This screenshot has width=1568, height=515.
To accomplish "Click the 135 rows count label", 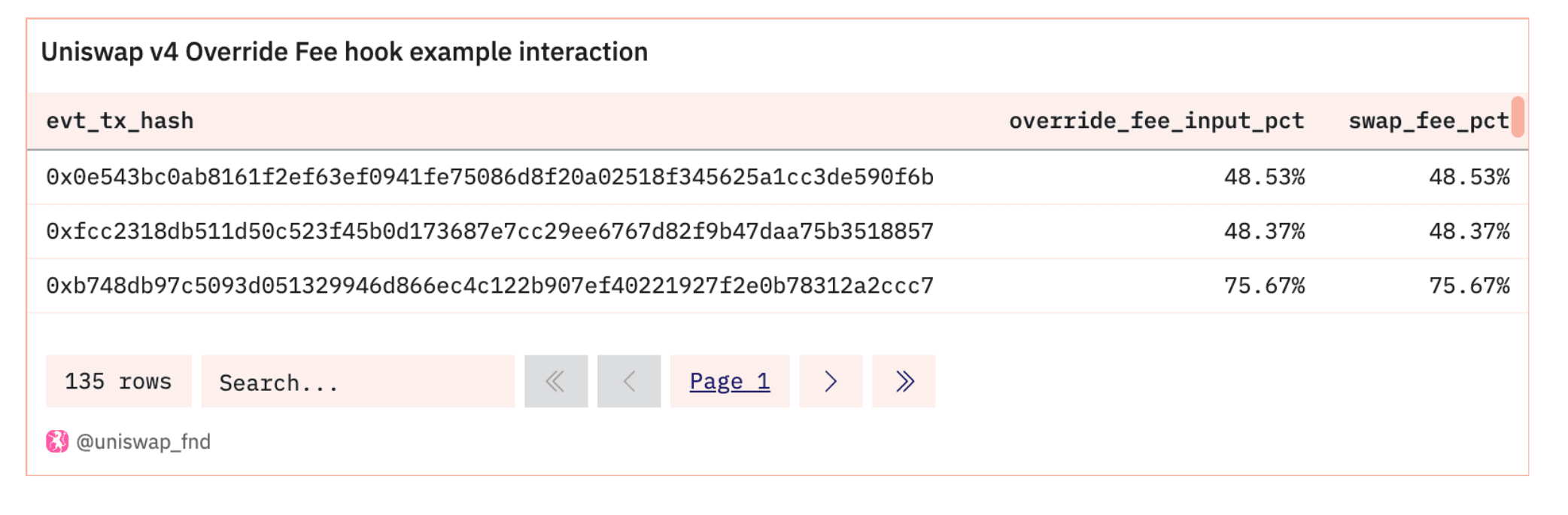I will click(118, 382).
